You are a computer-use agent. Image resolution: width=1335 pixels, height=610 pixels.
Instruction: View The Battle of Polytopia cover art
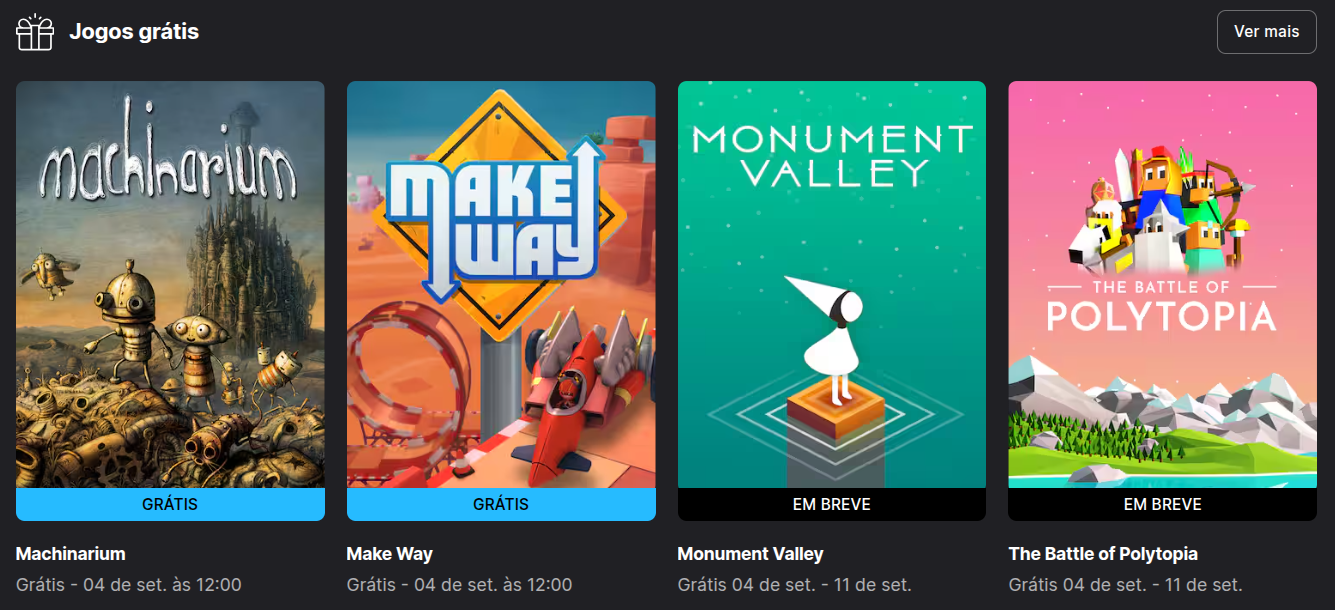click(1162, 285)
